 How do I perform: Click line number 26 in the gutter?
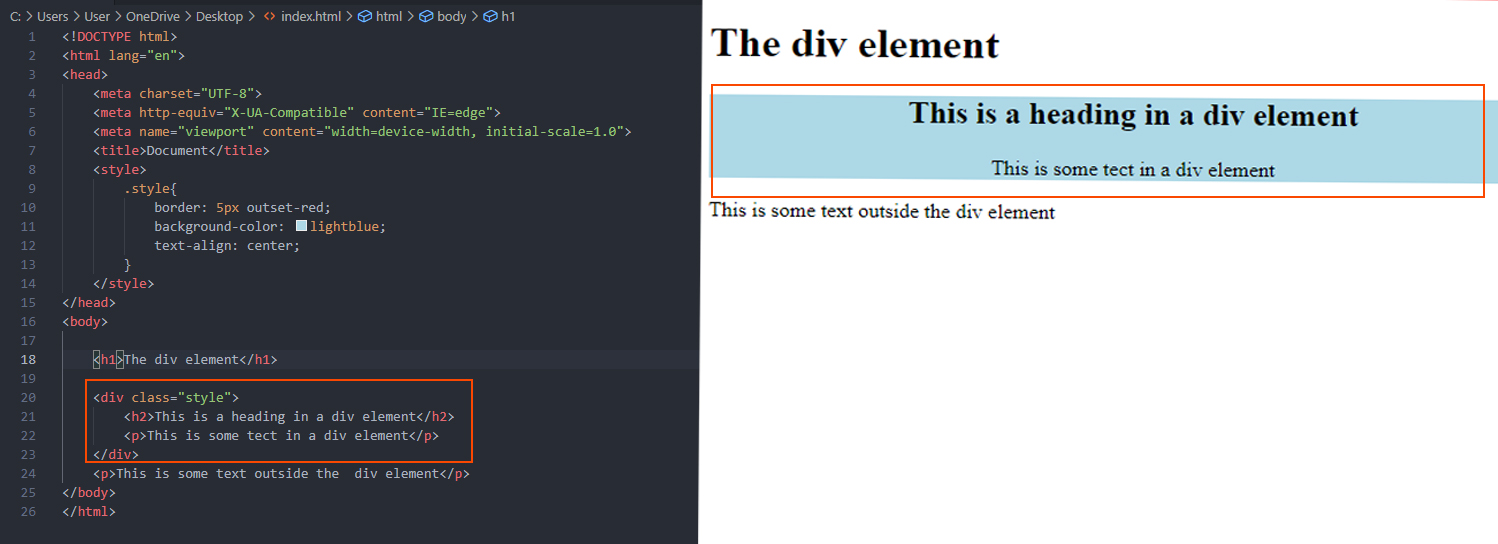[x=28, y=512]
